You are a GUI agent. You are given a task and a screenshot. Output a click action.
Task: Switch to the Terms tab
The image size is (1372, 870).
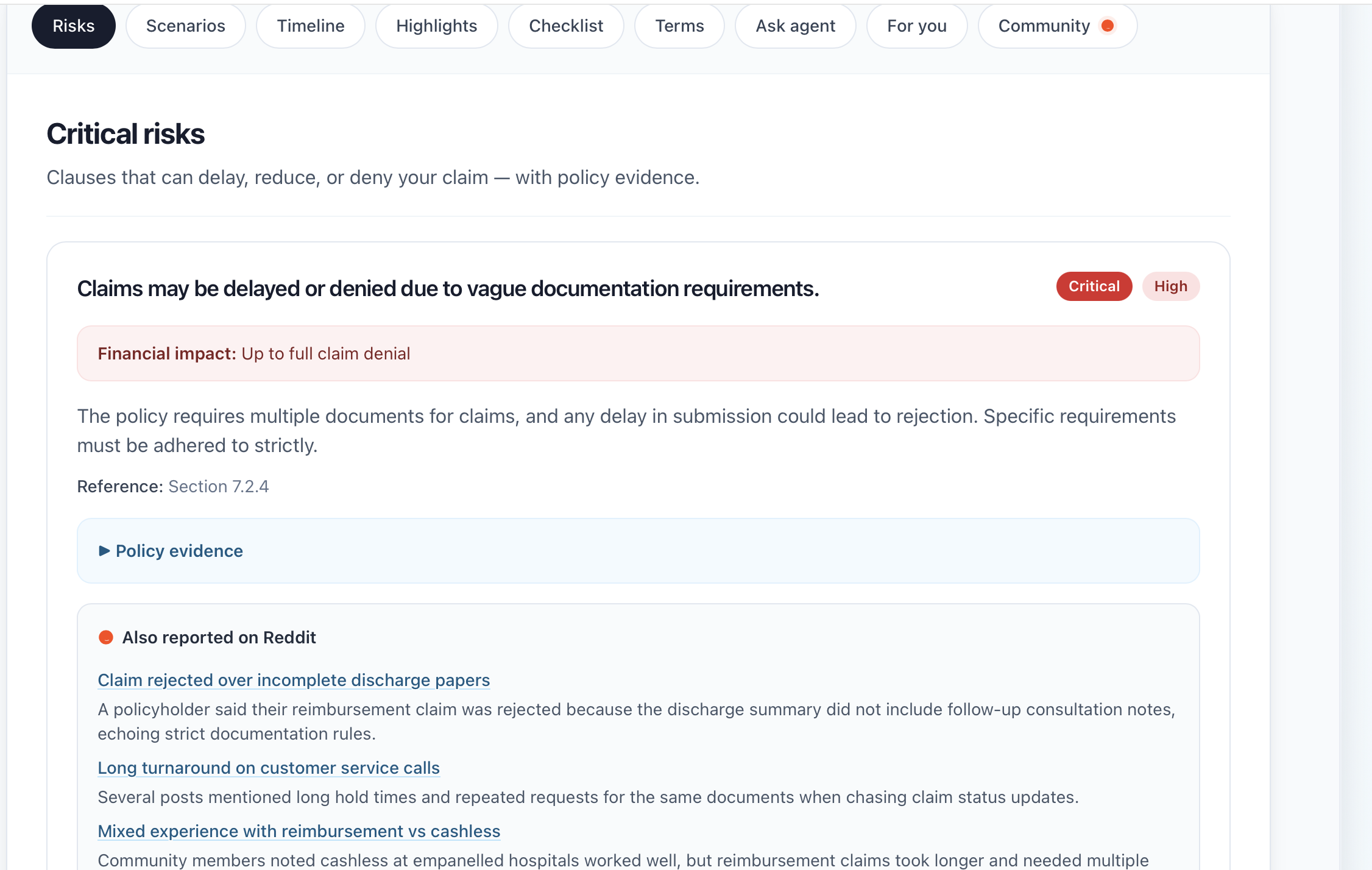pyautogui.click(x=679, y=26)
